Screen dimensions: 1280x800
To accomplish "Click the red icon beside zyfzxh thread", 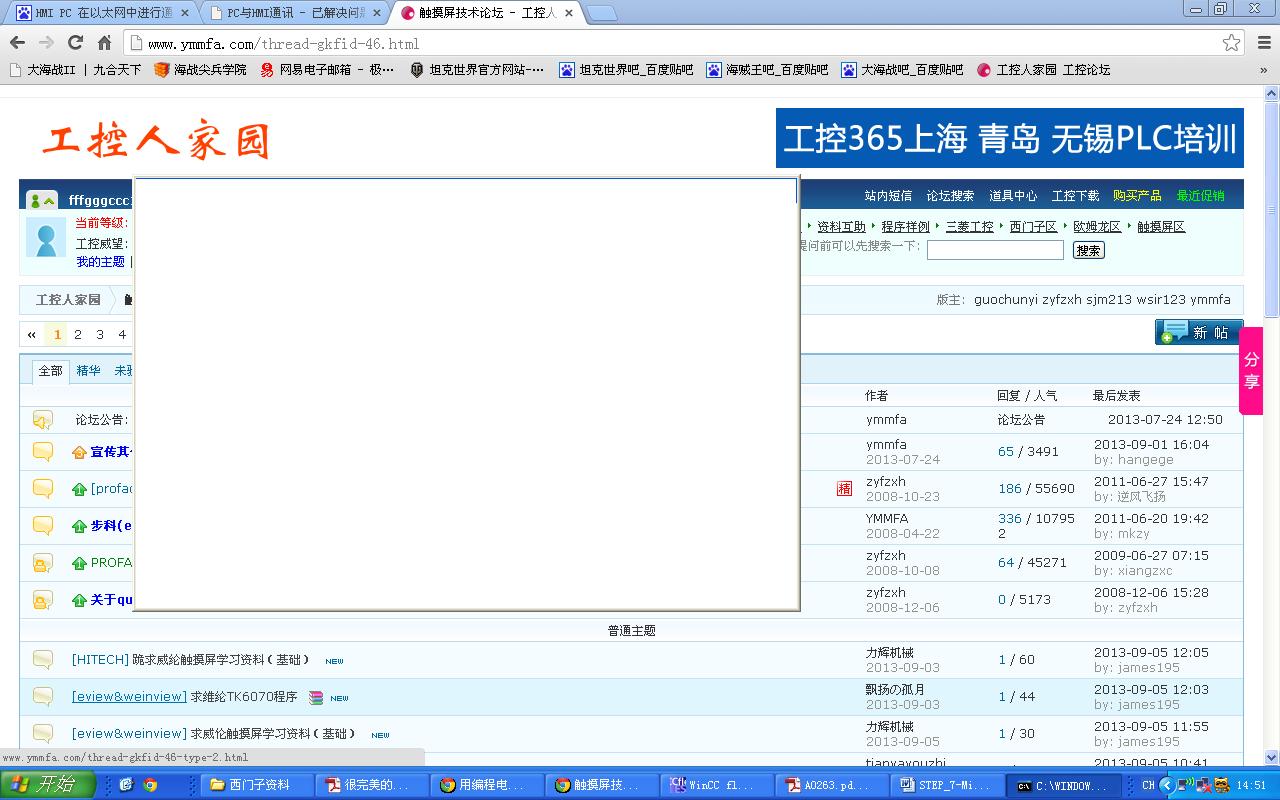I will 844,488.
